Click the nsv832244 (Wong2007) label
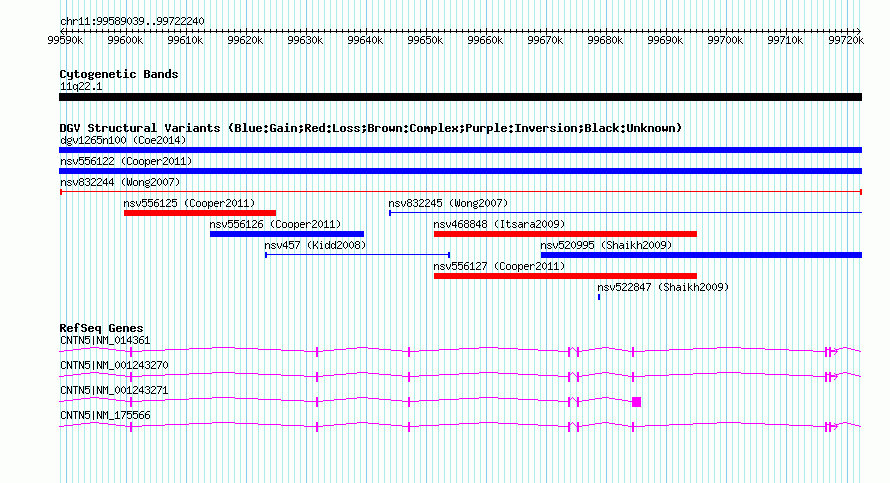This screenshot has height=483, width=890. tap(120, 182)
